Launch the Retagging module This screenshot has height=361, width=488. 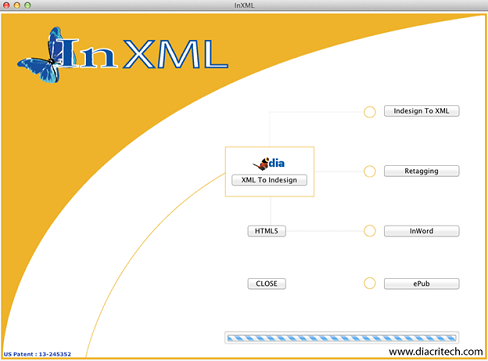pyautogui.click(x=421, y=171)
